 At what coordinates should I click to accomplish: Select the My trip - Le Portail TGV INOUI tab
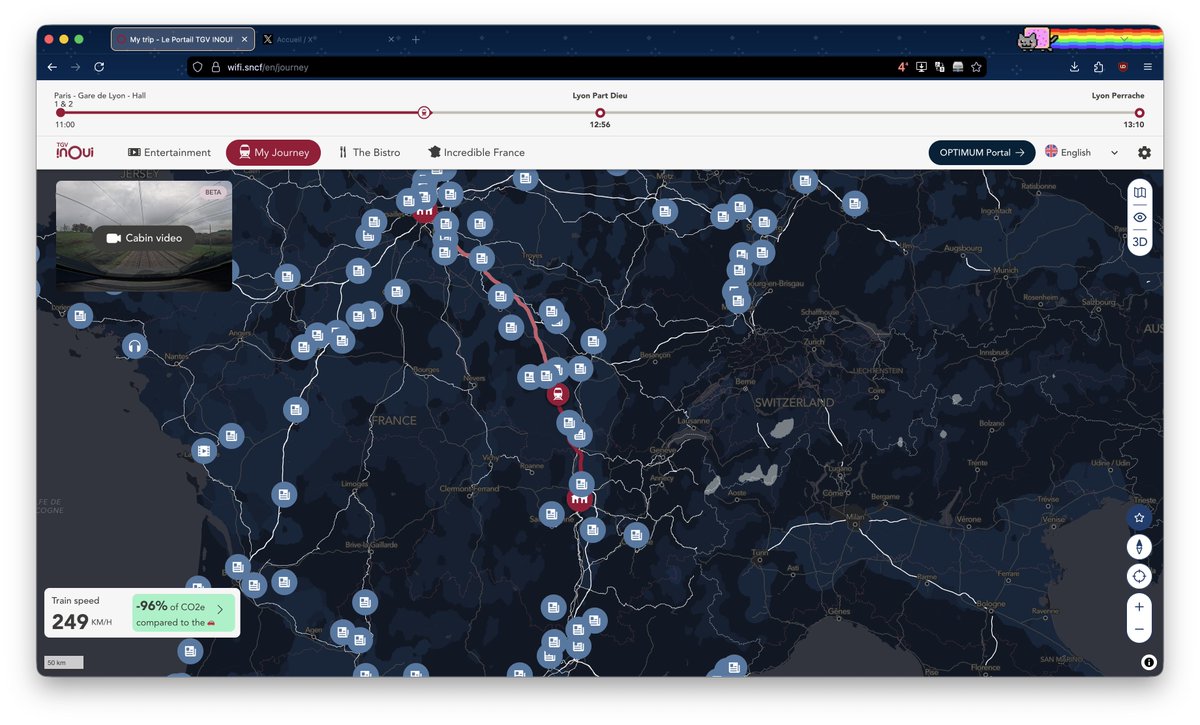point(181,39)
